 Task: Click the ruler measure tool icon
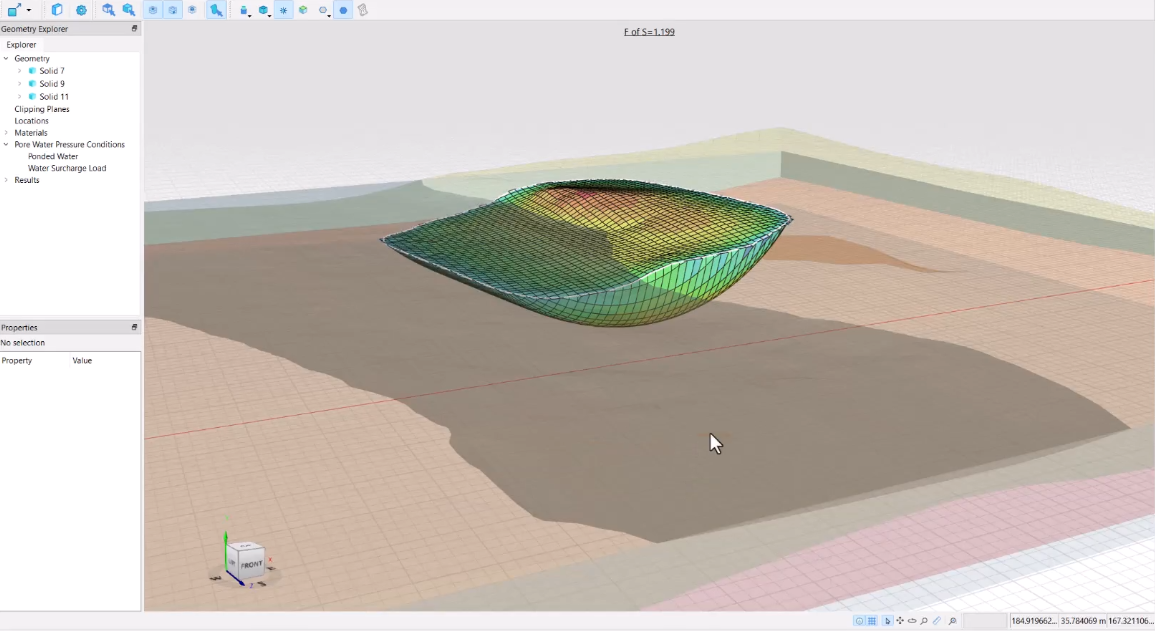click(937, 621)
